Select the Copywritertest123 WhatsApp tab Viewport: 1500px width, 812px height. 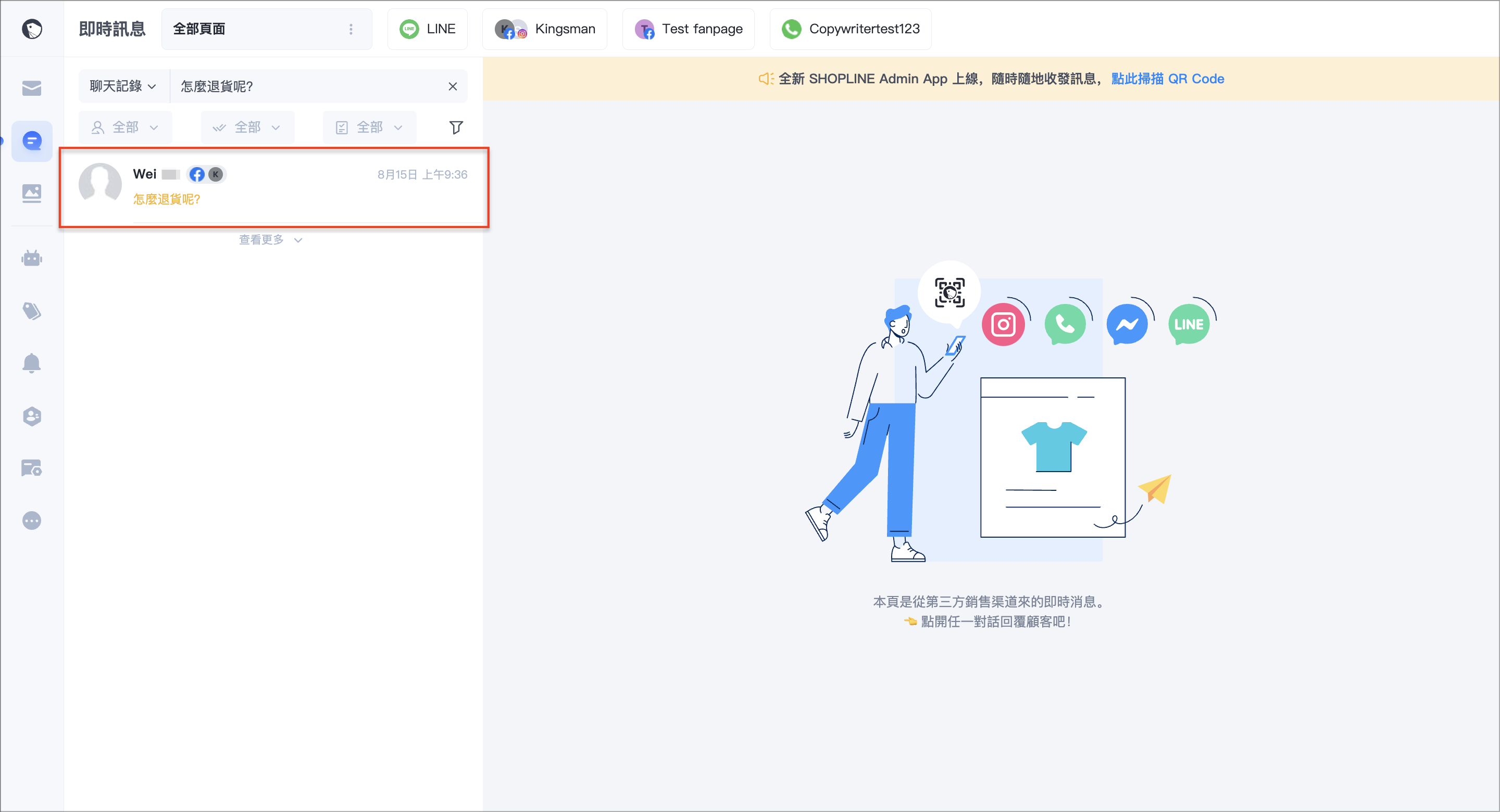tap(850, 29)
